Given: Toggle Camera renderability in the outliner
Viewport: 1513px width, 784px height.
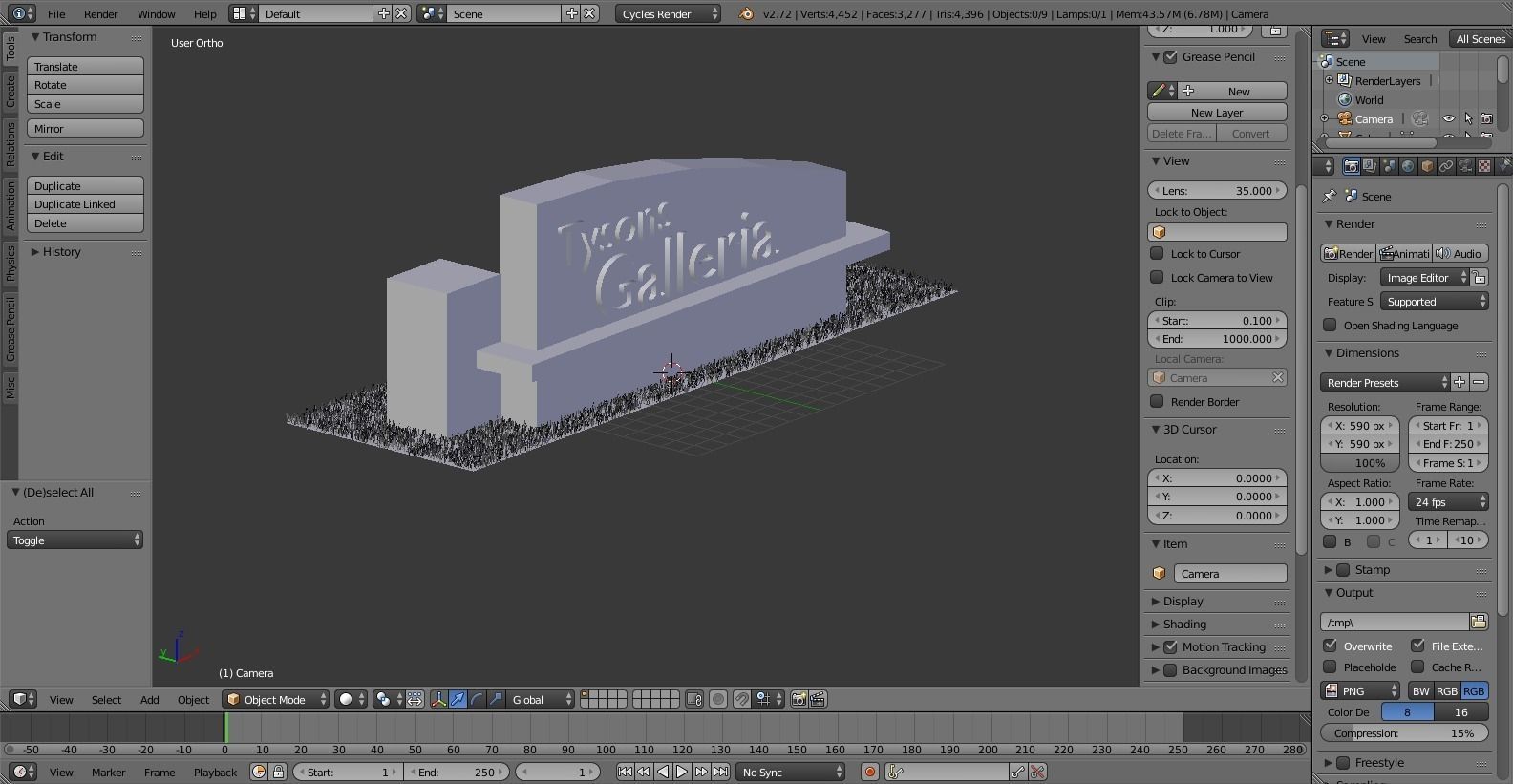Looking at the screenshot, I should click(1486, 118).
